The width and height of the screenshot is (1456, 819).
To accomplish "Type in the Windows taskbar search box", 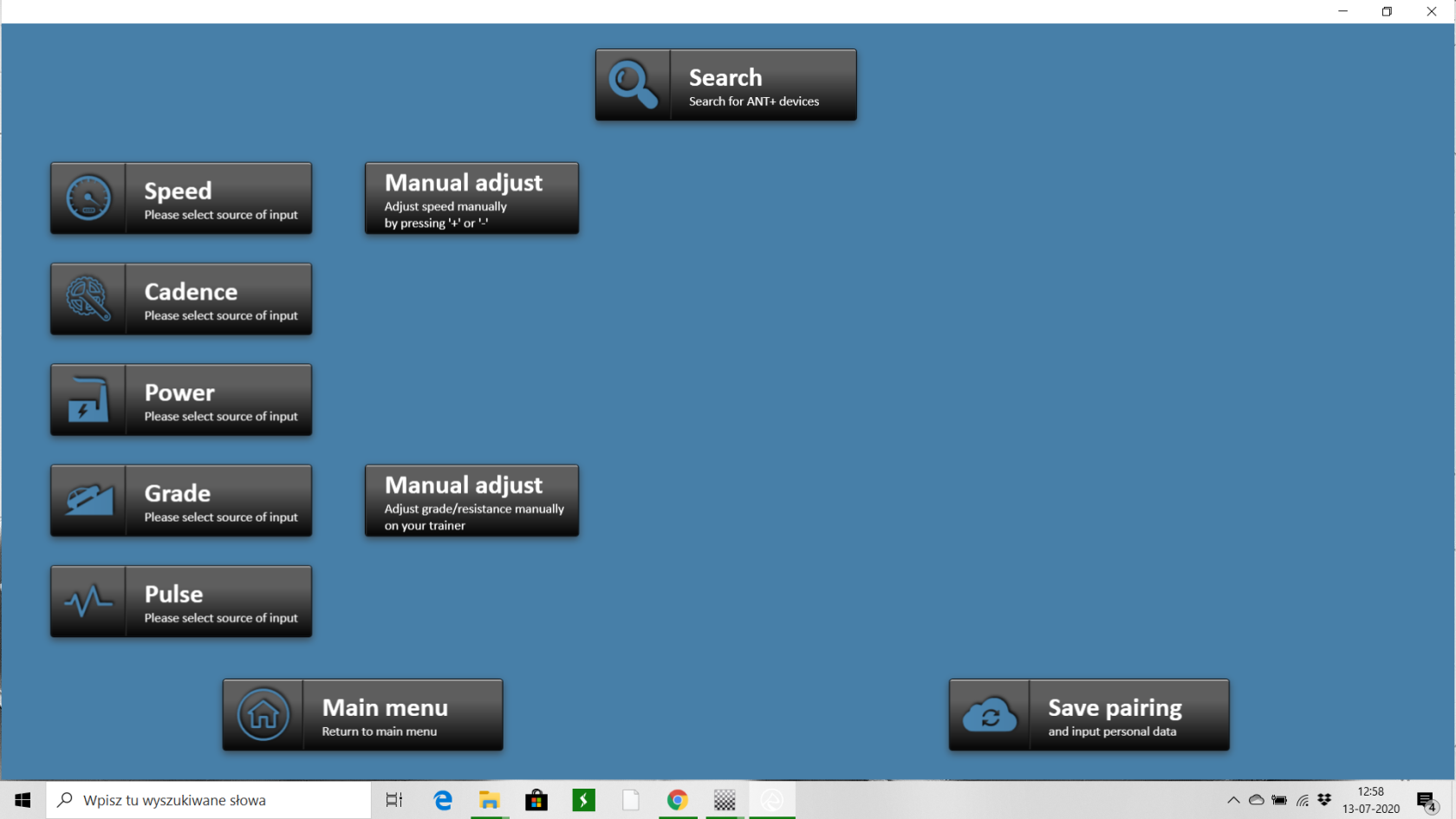I will 208,800.
